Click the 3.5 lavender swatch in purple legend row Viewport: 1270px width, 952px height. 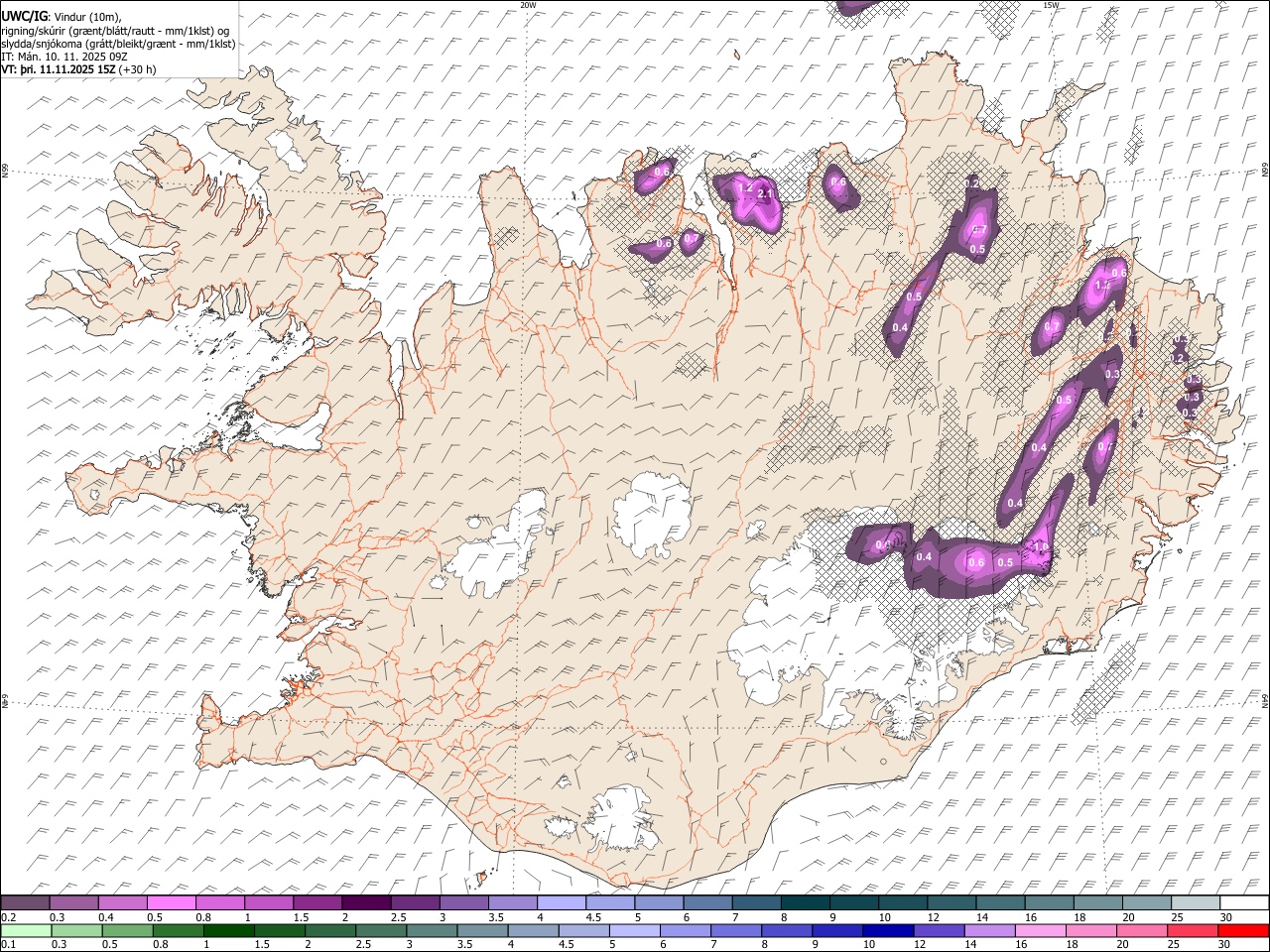click(512, 902)
